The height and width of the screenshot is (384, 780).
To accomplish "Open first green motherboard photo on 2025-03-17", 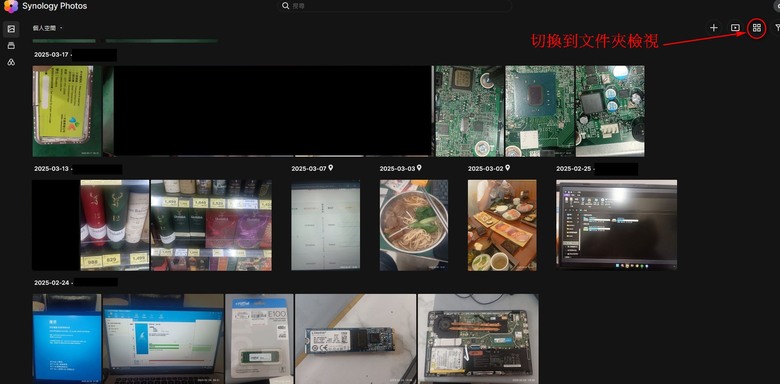I will [469, 111].
